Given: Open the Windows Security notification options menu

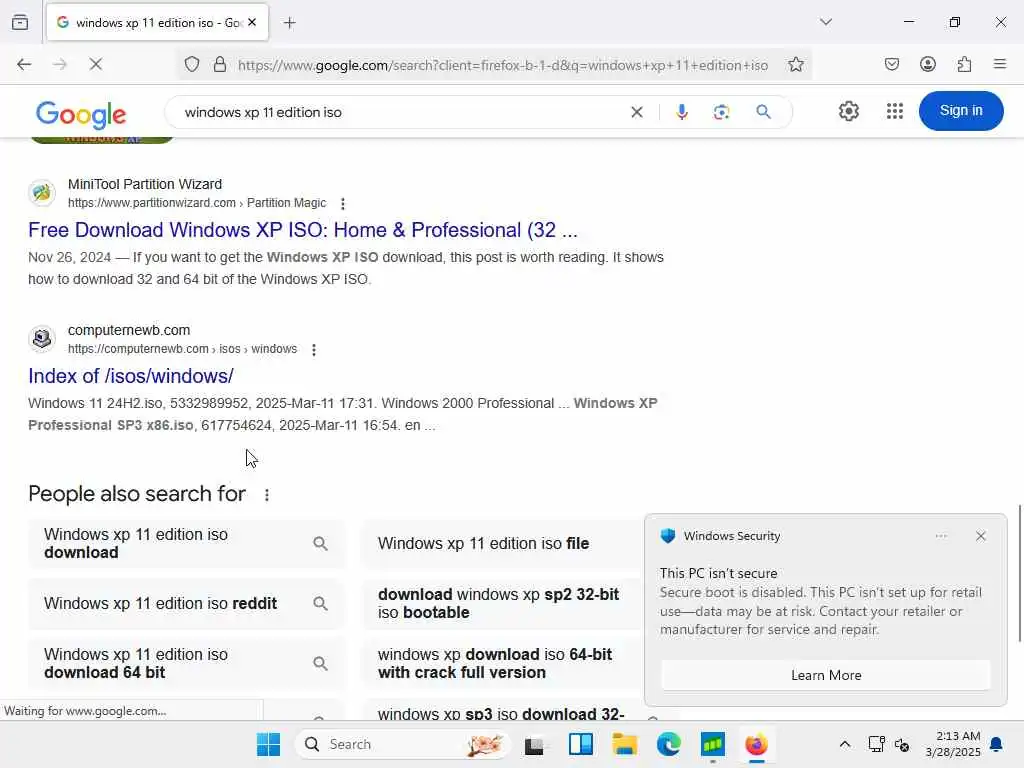Looking at the screenshot, I should click(x=941, y=536).
